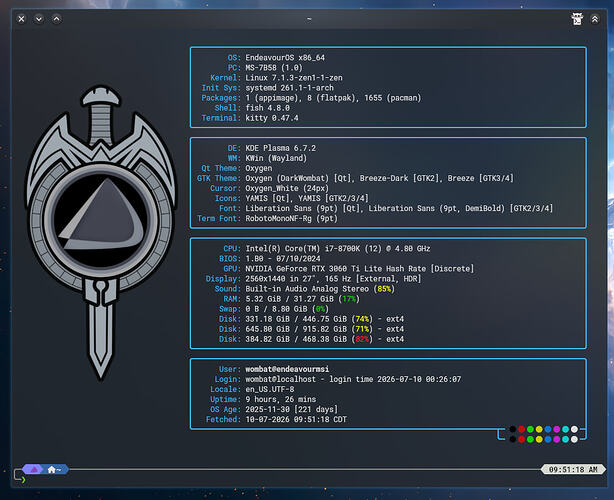Click the yellow '85%' sound volume value
This screenshot has height=500, width=614.
point(384,289)
